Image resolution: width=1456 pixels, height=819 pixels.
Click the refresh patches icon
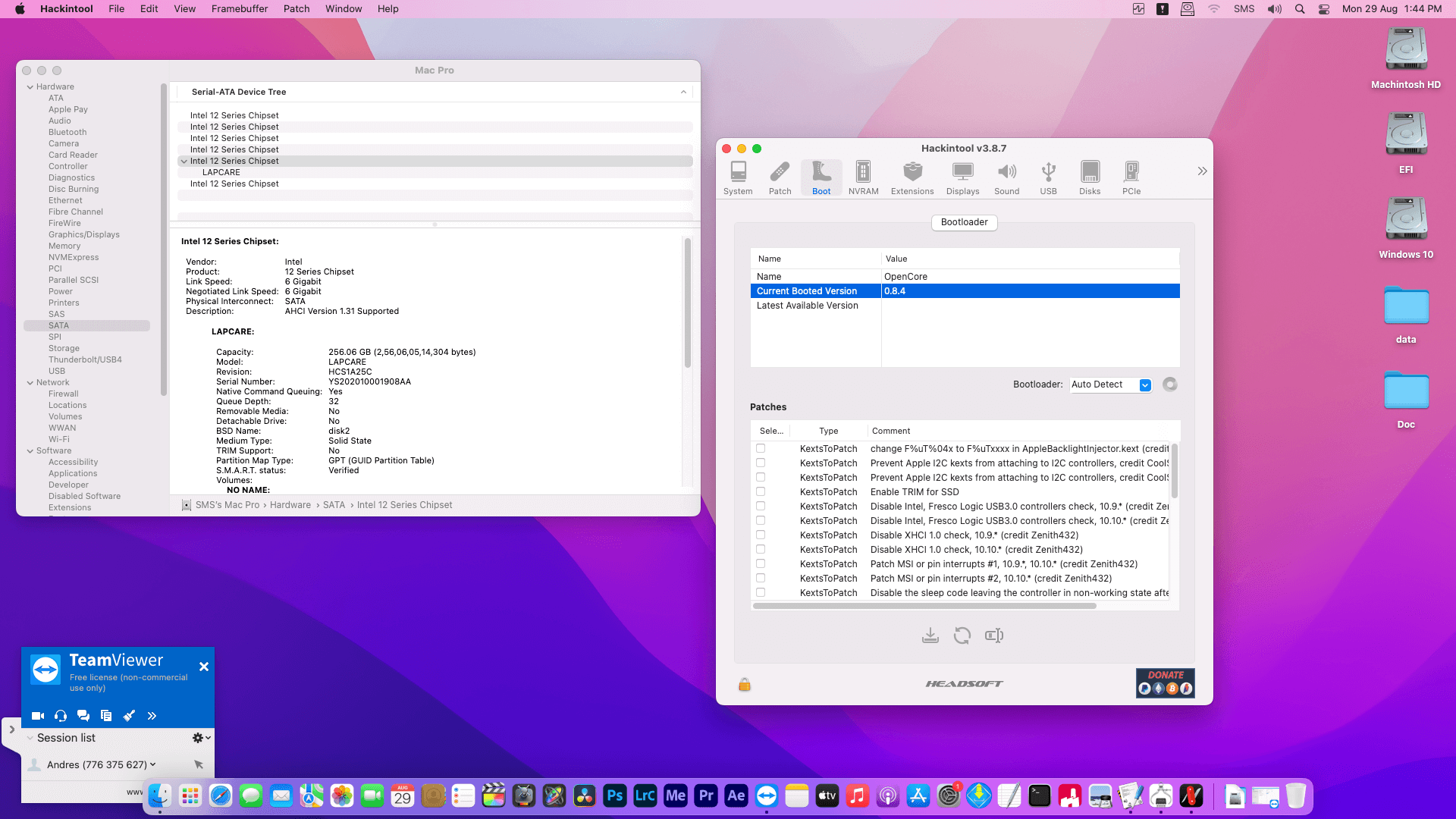tap(962, 635)
